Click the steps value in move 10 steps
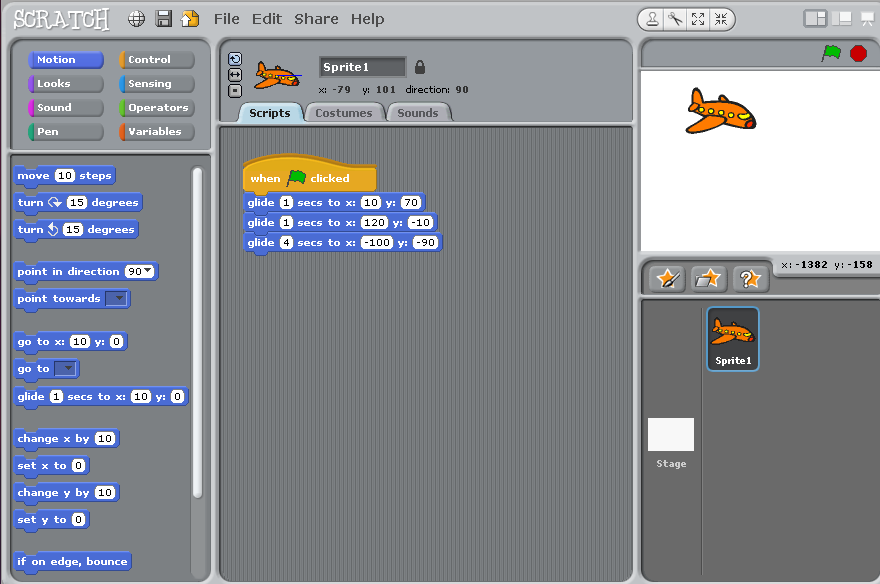This screenshot has height=584, width=880. tap(65, 175)
